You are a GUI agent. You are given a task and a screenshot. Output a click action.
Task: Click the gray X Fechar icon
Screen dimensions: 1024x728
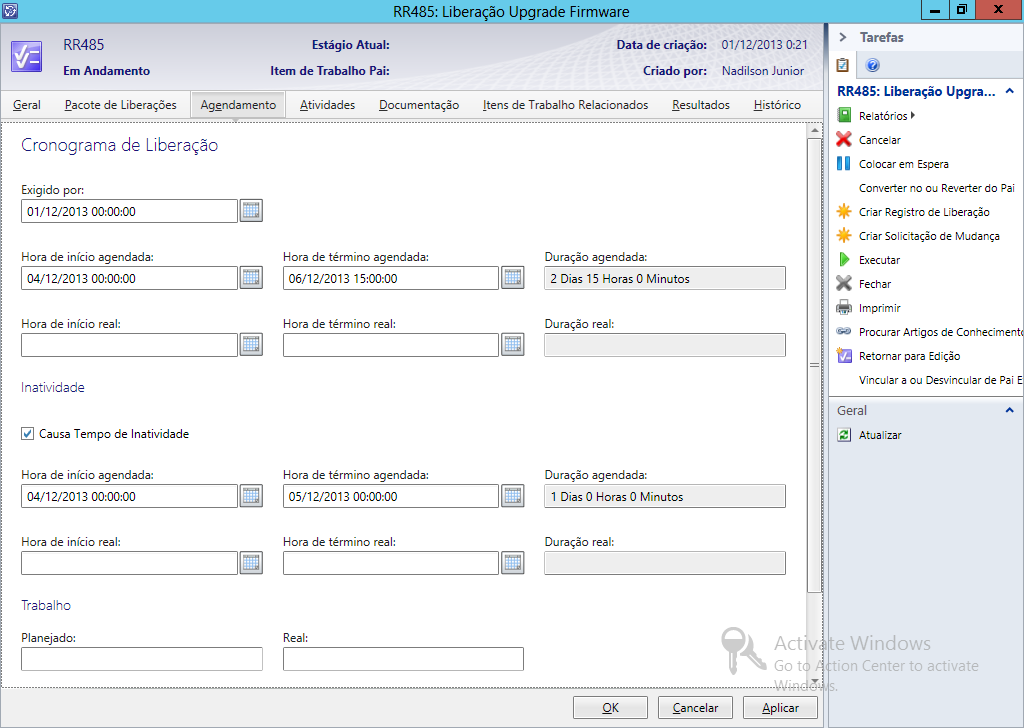tap(844, 283)
